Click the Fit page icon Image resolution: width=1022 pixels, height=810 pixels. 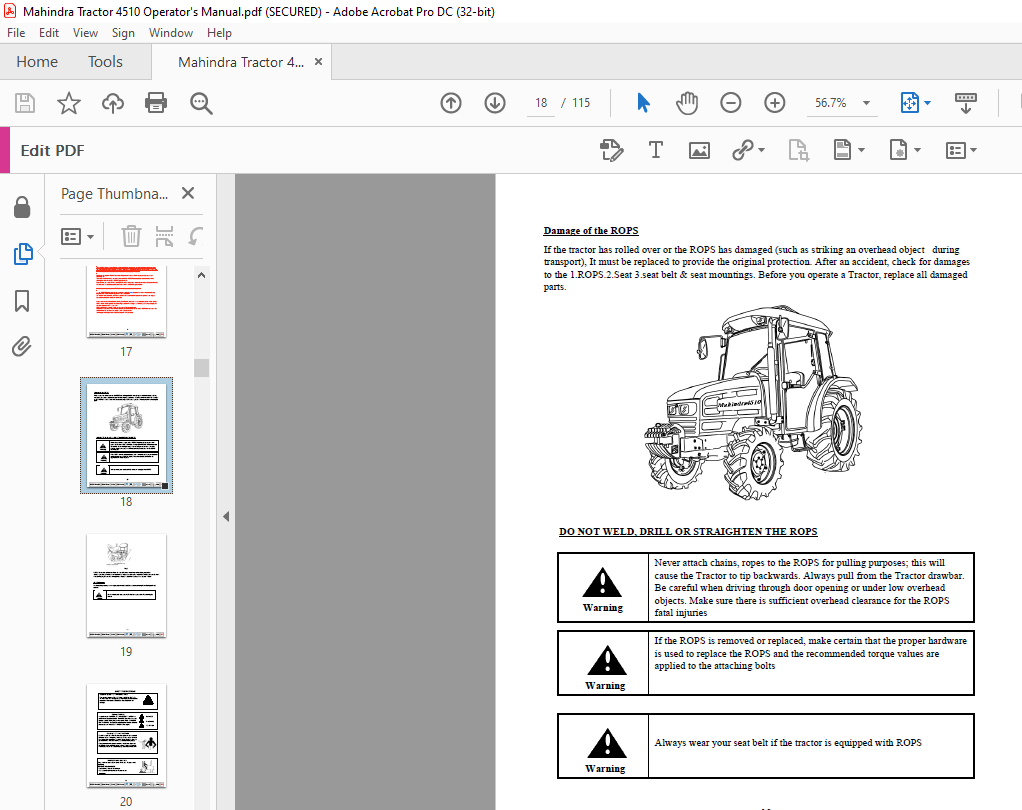coord(909,103)
